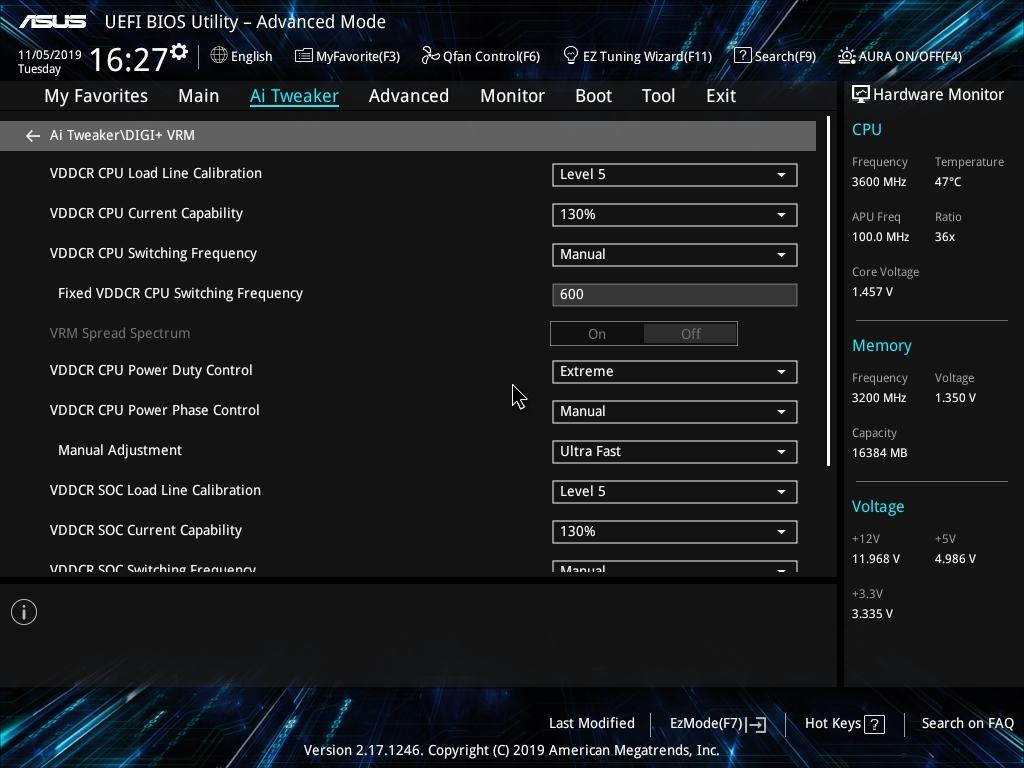
Task: Choose English language button
Action: point(242,56)
